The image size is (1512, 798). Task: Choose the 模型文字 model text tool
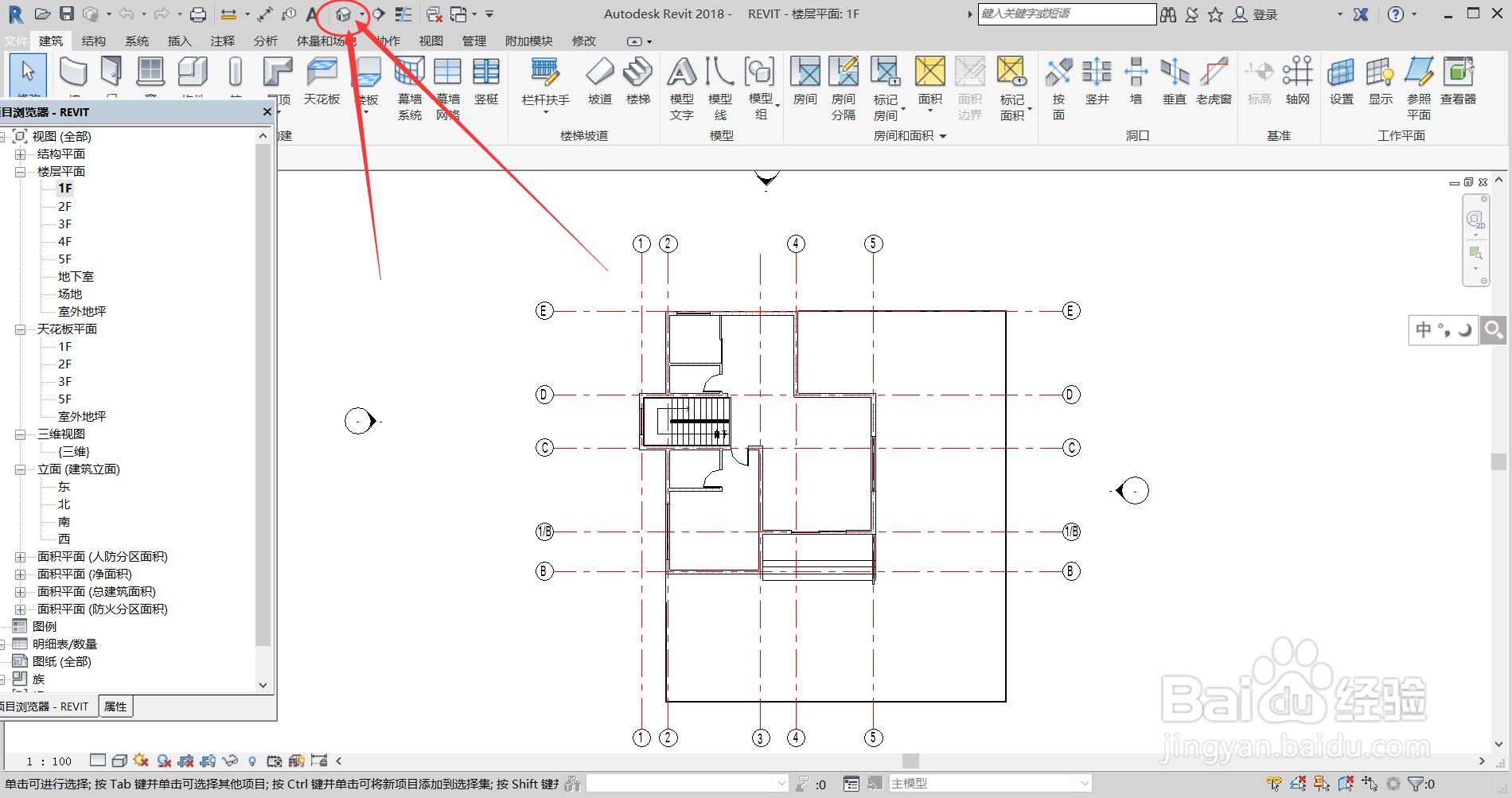pos(682,88)
